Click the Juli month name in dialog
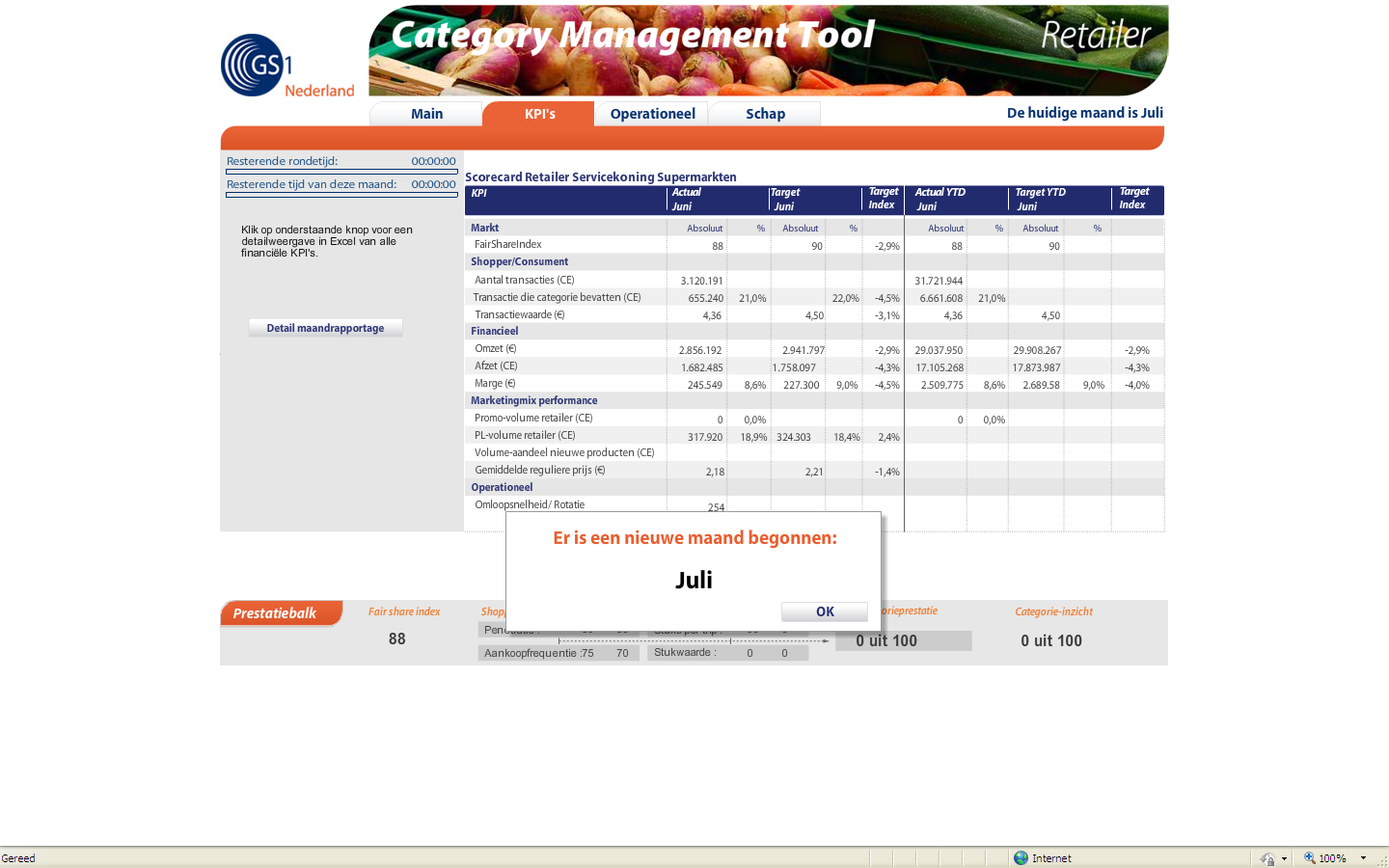 coord(694,580)
